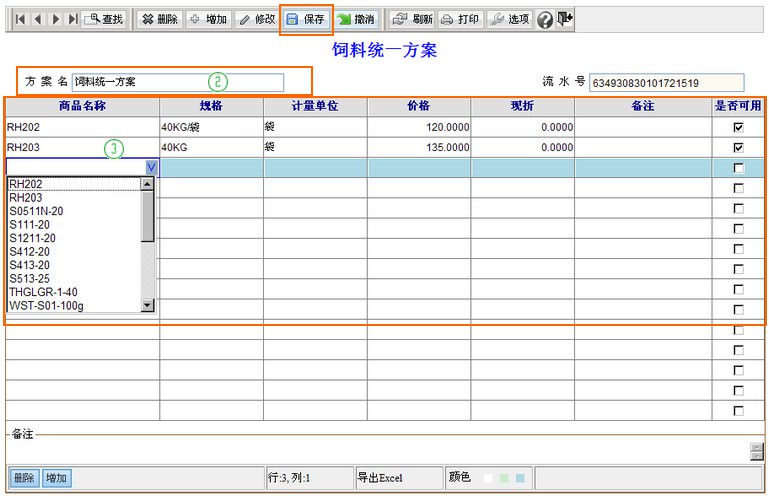
Task: Go to the previous record
Action: (x=38, y=19)
